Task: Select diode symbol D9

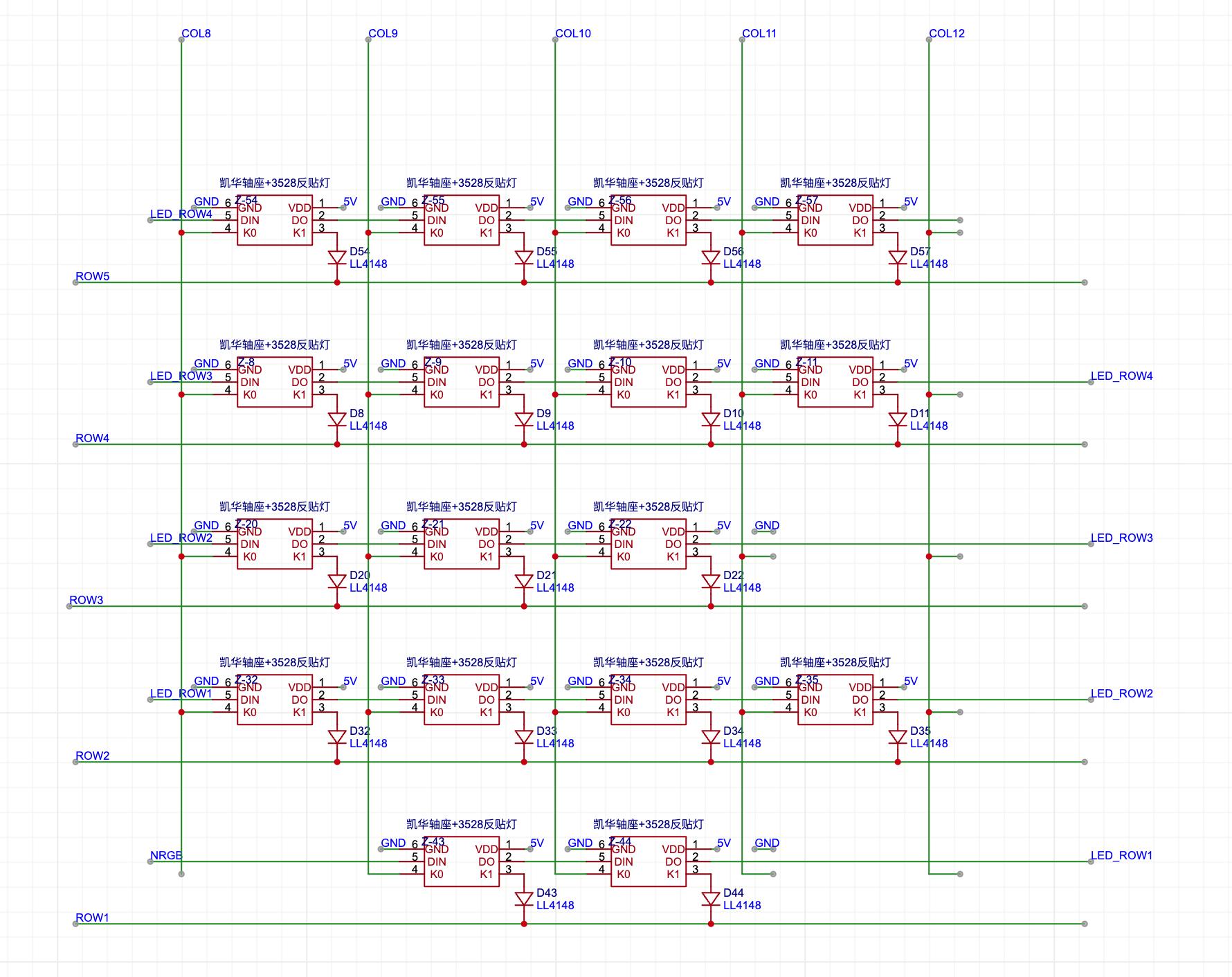Action: (524, 419)
